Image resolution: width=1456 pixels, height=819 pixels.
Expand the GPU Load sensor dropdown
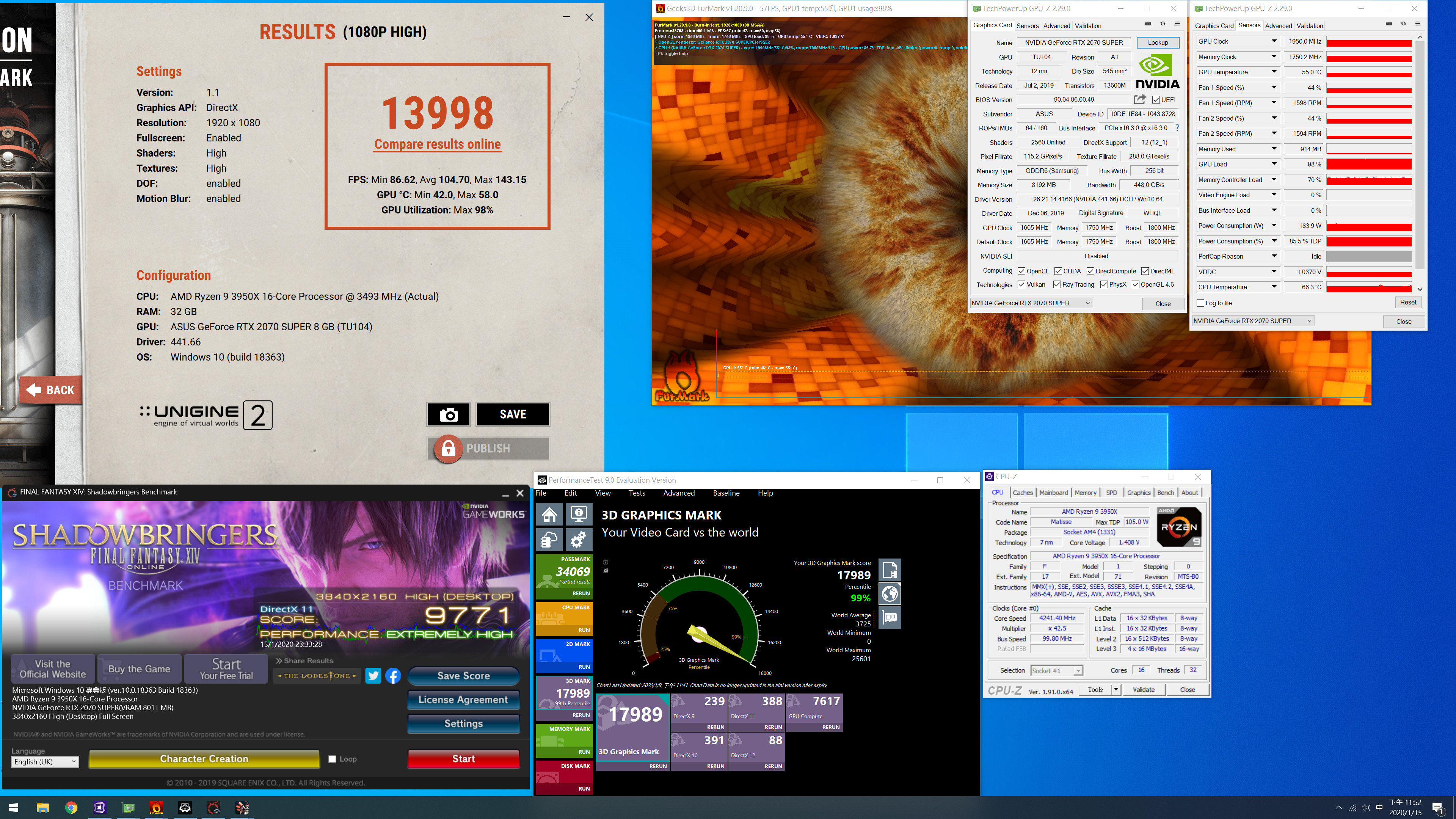[x=1274, y=165]
